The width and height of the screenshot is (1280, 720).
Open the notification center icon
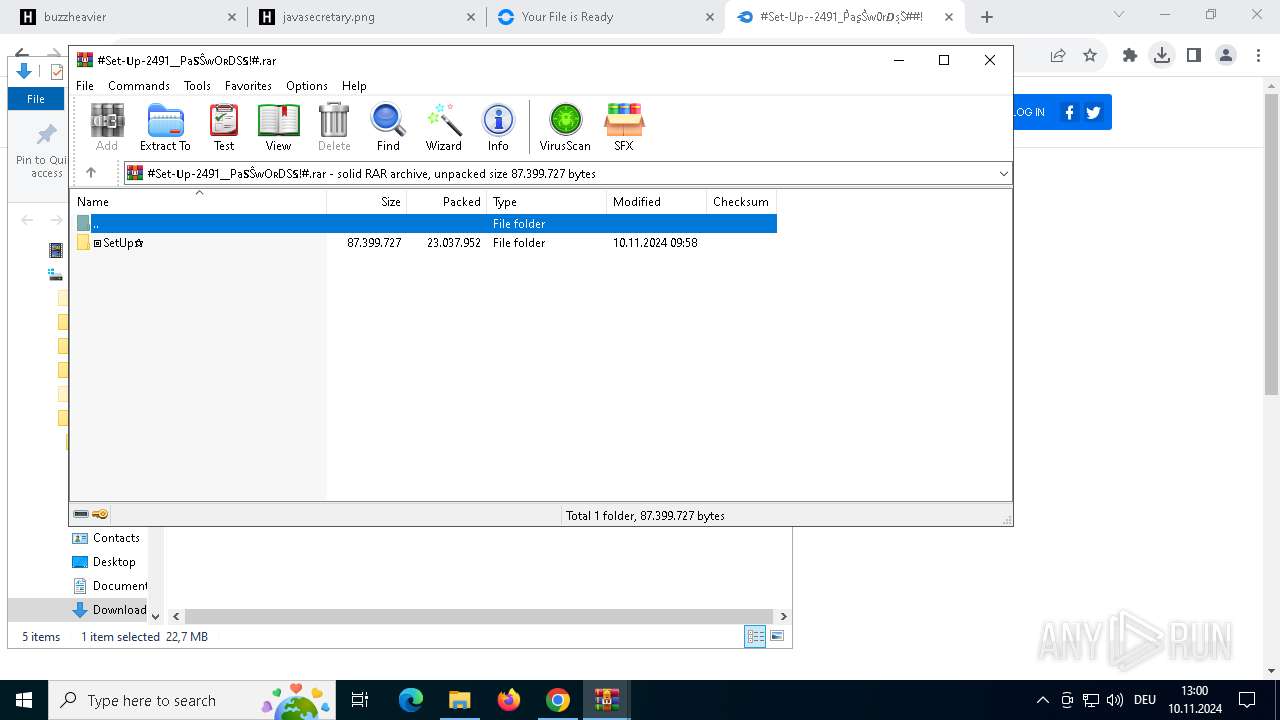click(x=1247, y=700)
